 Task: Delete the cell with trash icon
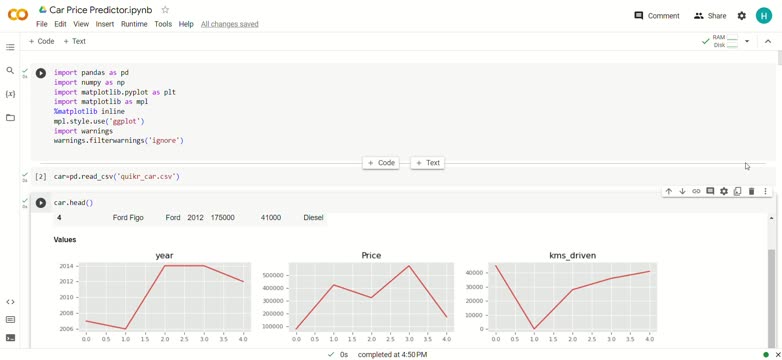(x=751, y=191)
